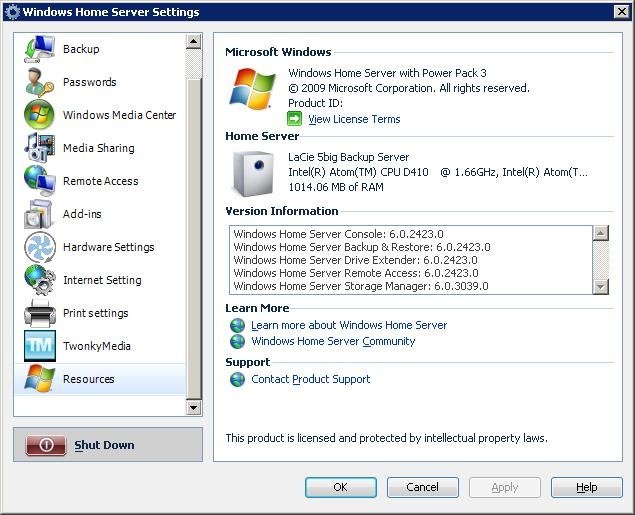The image size is (635, 515).
Task: Click the Windows Media Center orb icon
Action: (x=39, y=115)
